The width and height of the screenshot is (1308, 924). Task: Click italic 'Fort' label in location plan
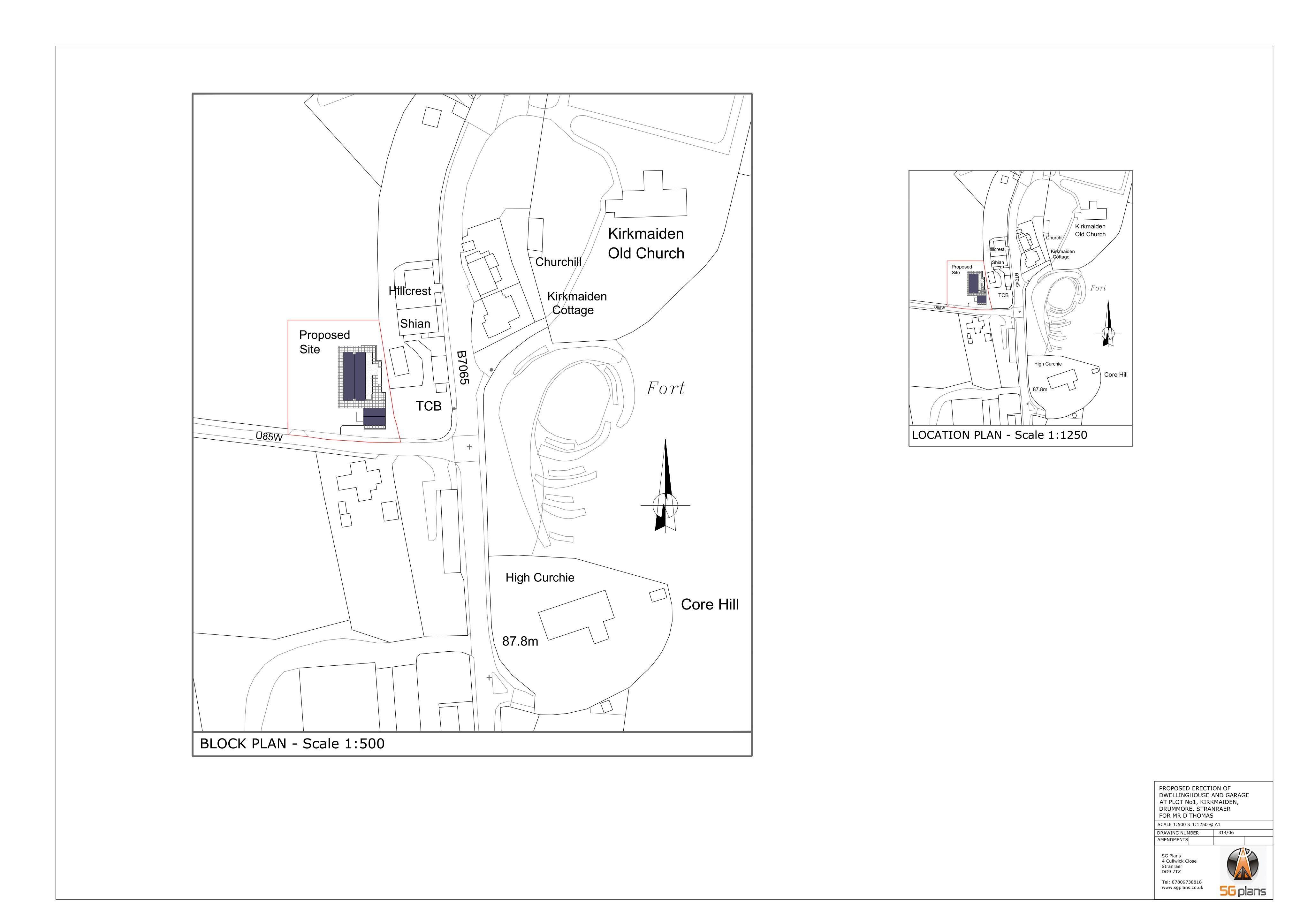click(1098, 288)
